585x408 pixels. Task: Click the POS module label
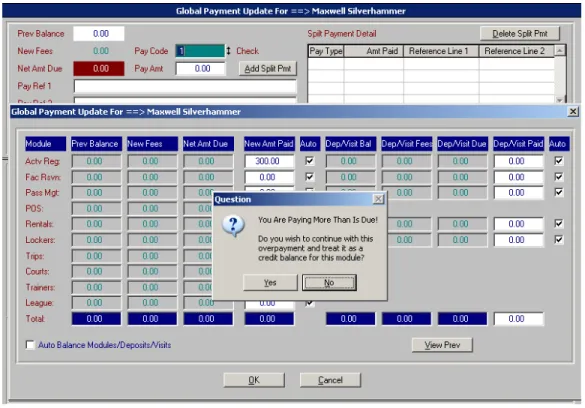click(34, 208)
